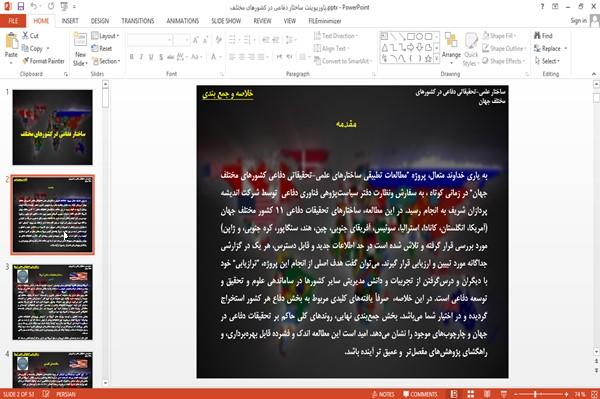Click Convert to SmartArt

(342, 61)
